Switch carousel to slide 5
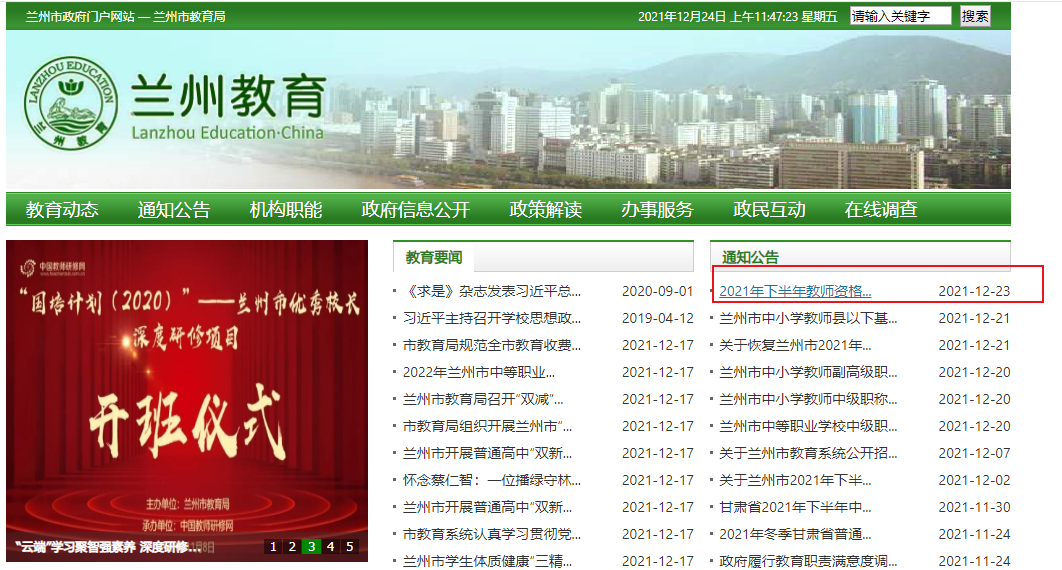 [349, 546]
